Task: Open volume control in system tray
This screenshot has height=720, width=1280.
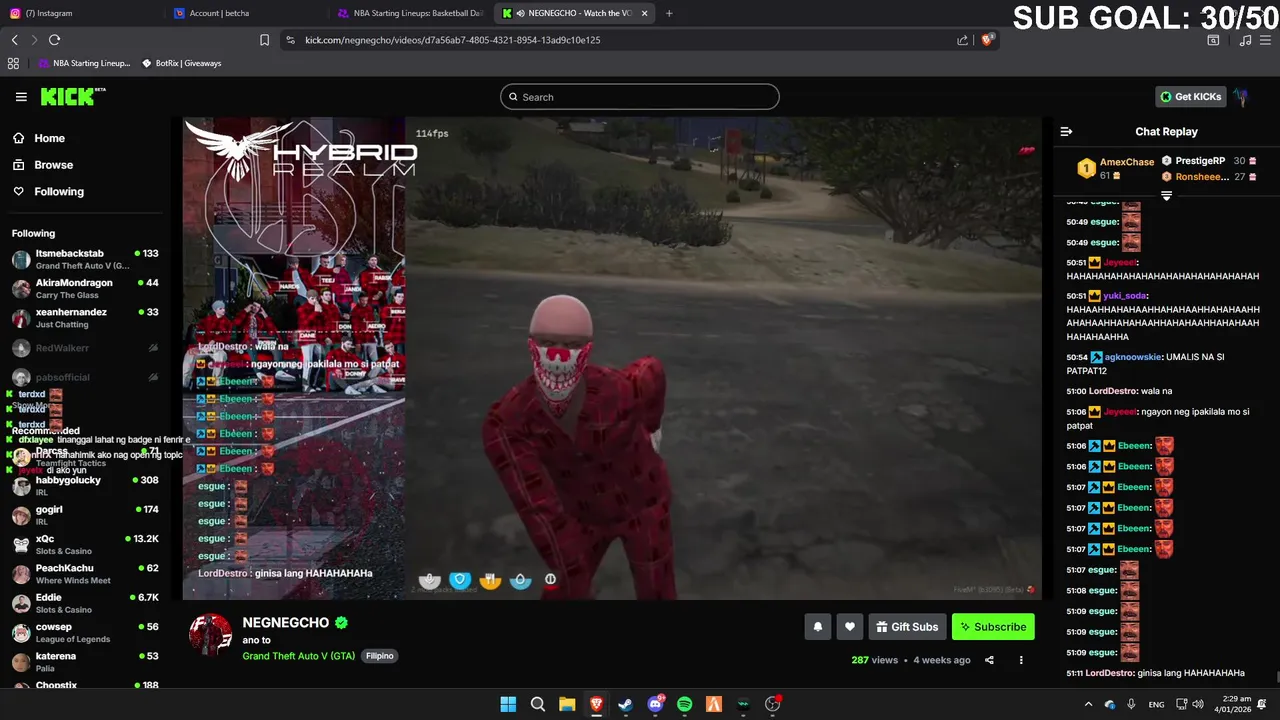Action: [x=1199, y=704]
